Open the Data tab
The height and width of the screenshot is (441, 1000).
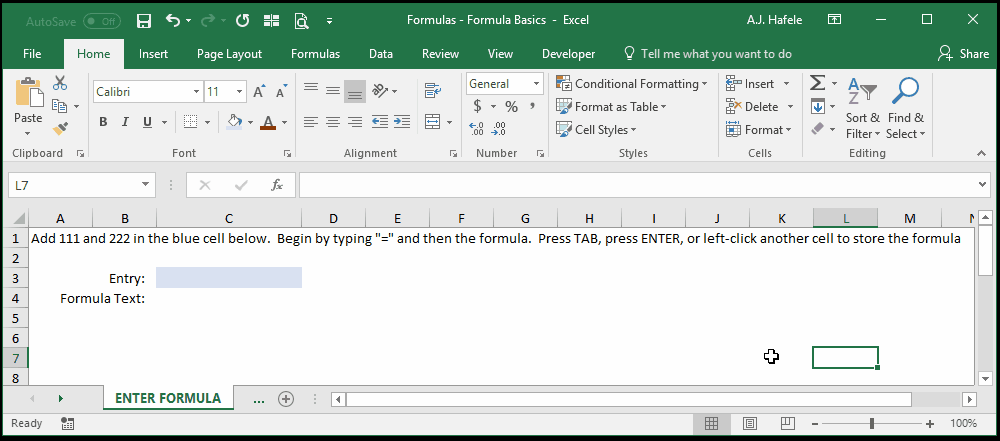point(381,54)
